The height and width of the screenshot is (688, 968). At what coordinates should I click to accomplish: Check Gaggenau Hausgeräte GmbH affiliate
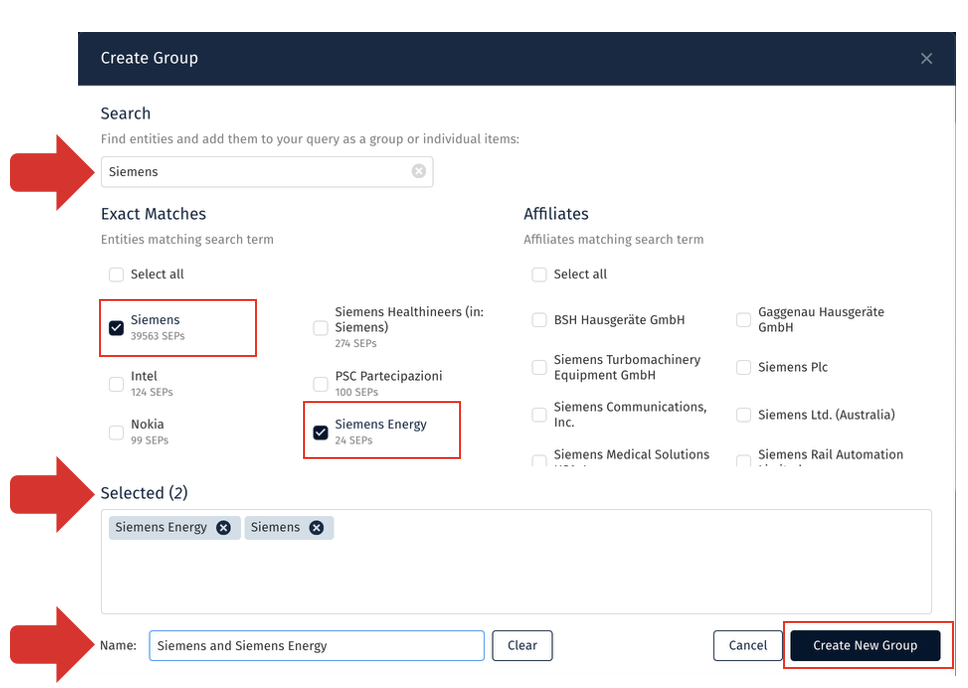743,320
